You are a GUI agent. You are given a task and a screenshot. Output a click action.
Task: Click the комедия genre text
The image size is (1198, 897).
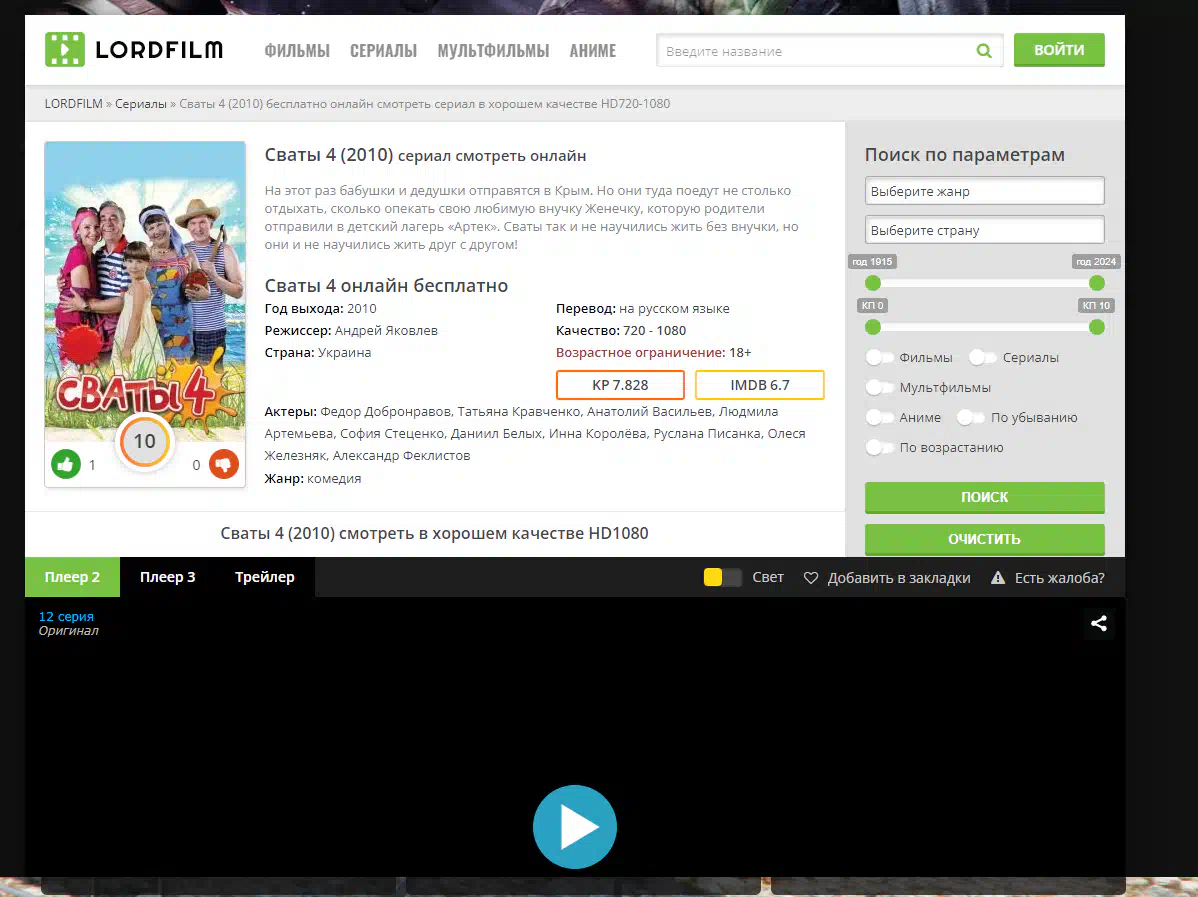point(334,478)
